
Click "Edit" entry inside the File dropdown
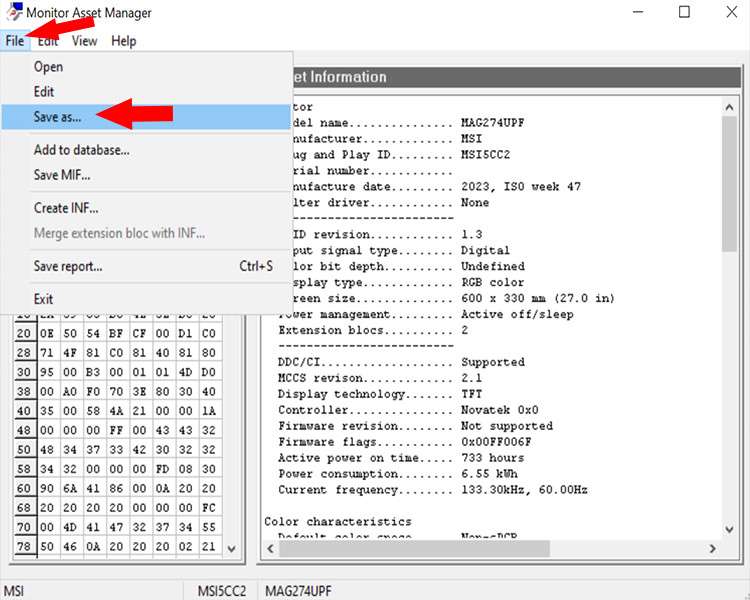coord(44,92)
